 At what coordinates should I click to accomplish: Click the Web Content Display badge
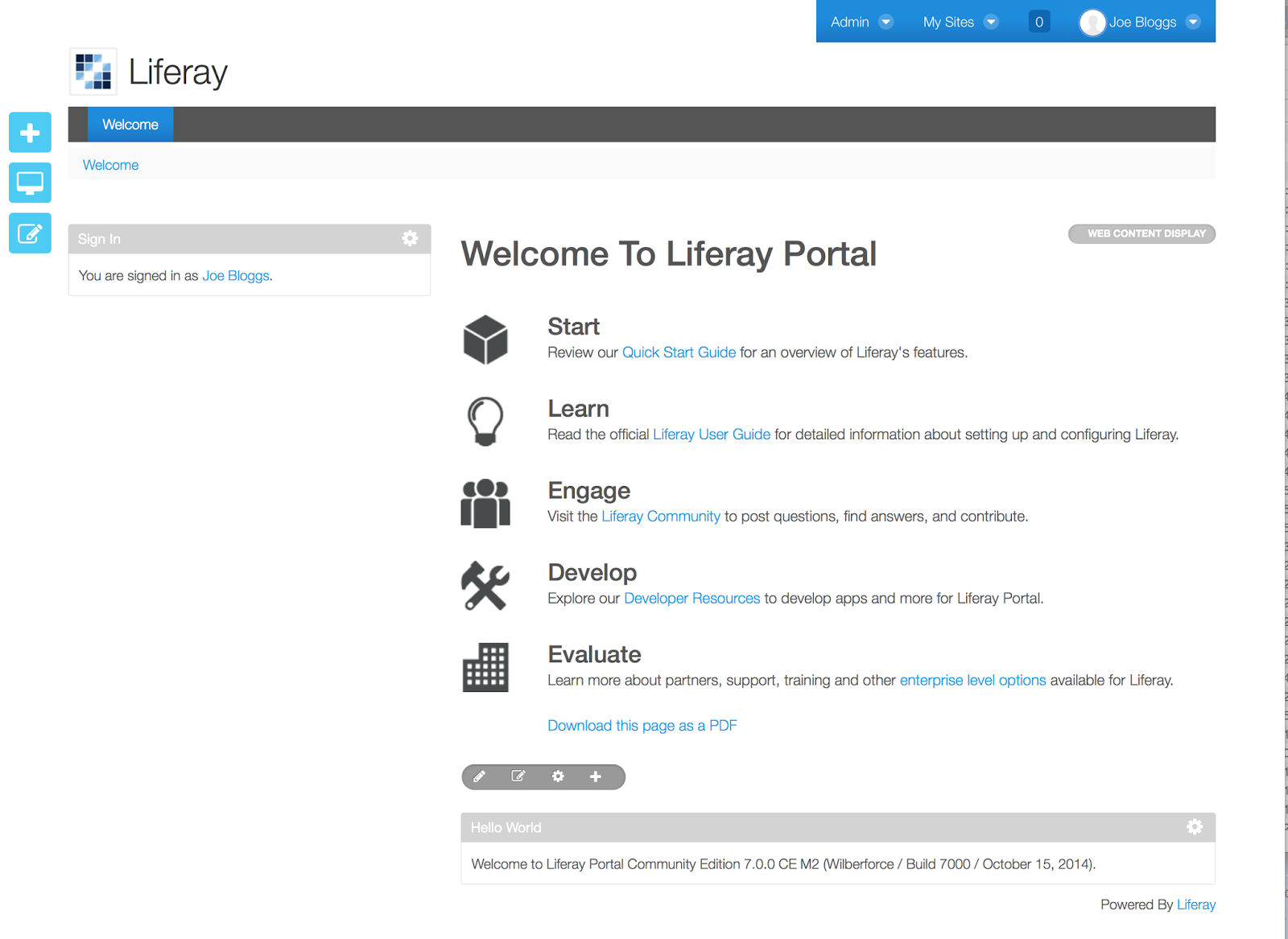point(1141,233)
